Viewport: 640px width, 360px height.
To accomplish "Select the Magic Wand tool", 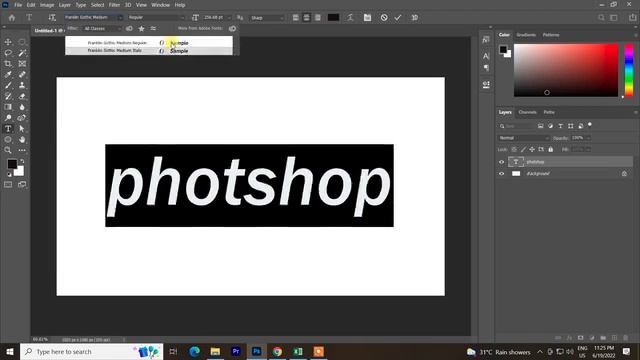I will pos(22,53).
